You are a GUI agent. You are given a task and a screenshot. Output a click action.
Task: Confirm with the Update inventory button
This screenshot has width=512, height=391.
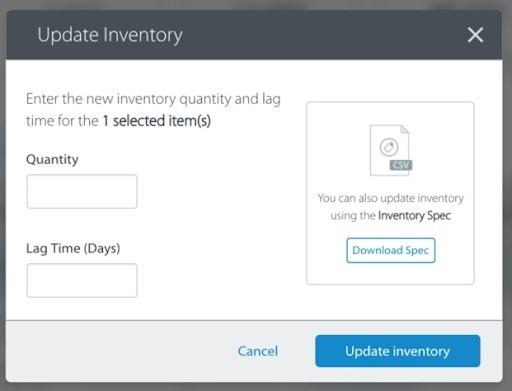click(398, 351)
